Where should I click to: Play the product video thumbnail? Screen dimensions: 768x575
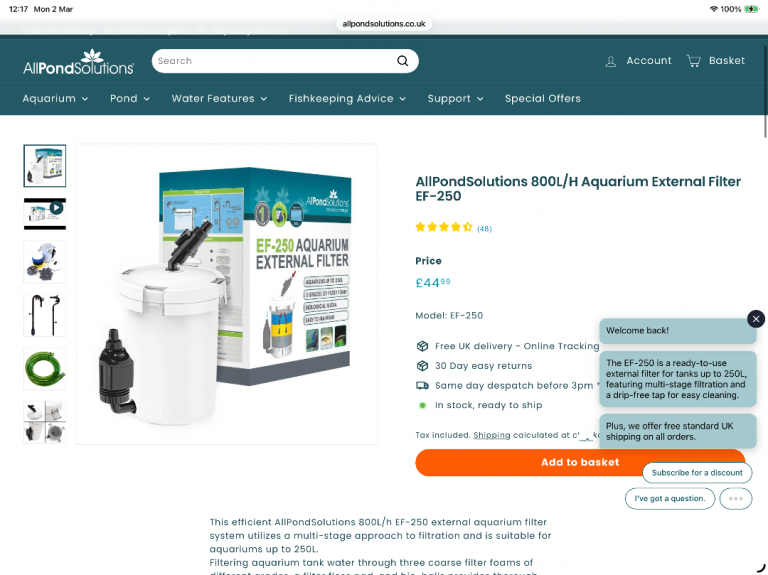click(45, 214)
